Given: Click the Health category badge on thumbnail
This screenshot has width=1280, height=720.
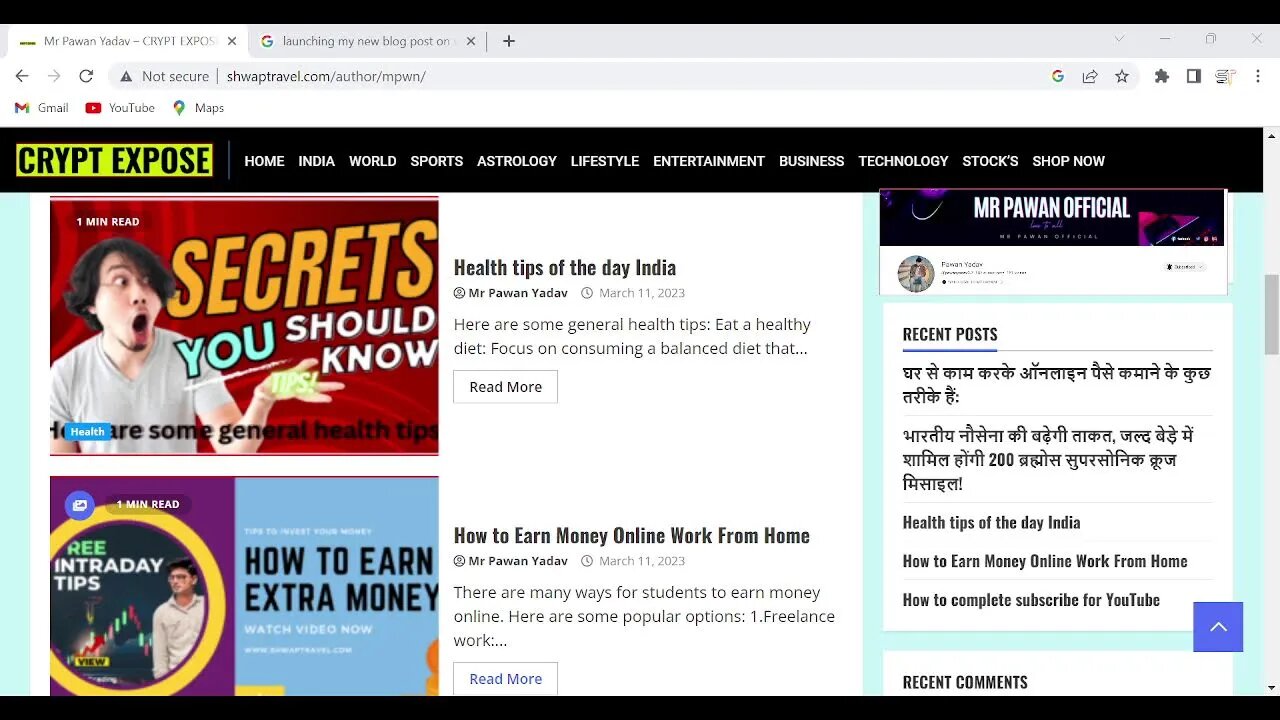Looking at the screenshot, I should click(87, 432).
